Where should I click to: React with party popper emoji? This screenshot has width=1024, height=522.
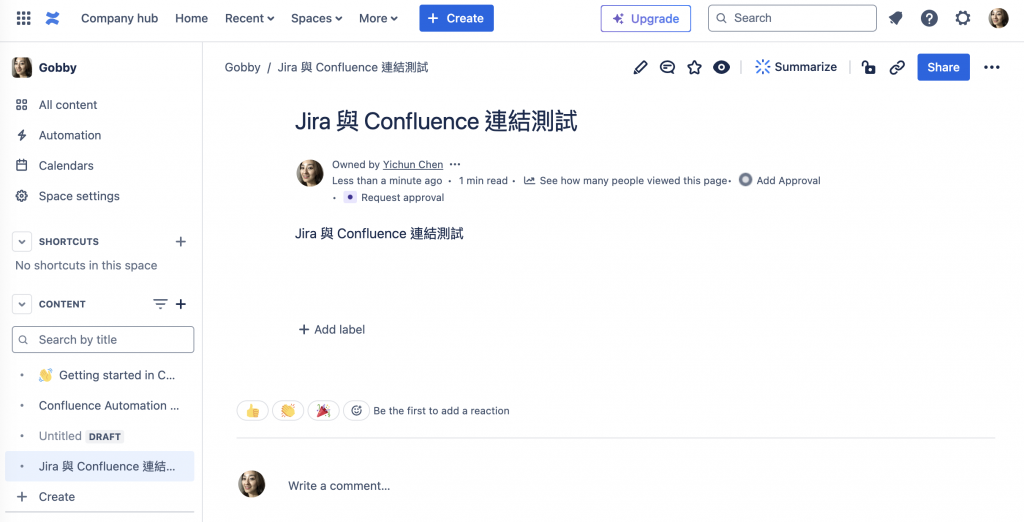point(323,411)
